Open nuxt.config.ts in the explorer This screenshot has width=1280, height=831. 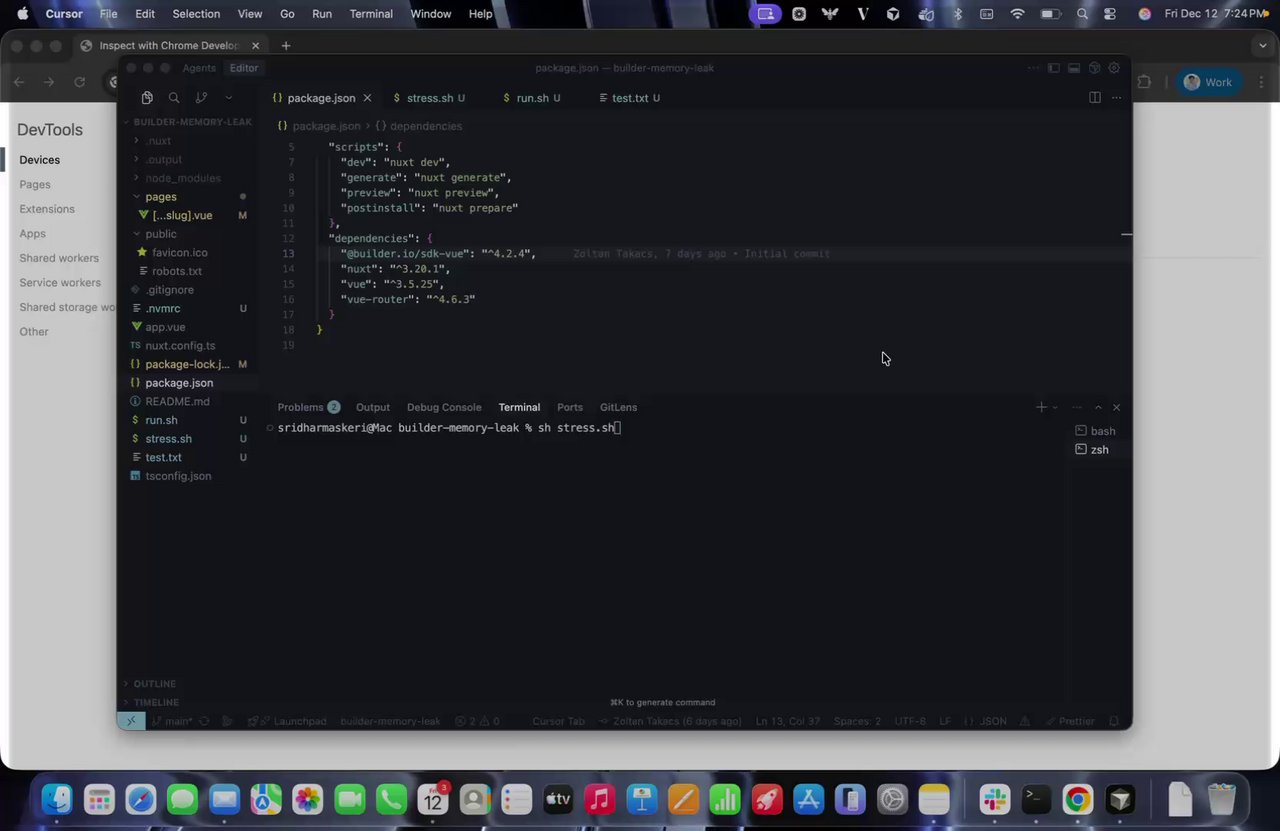[x=188, y=346]
